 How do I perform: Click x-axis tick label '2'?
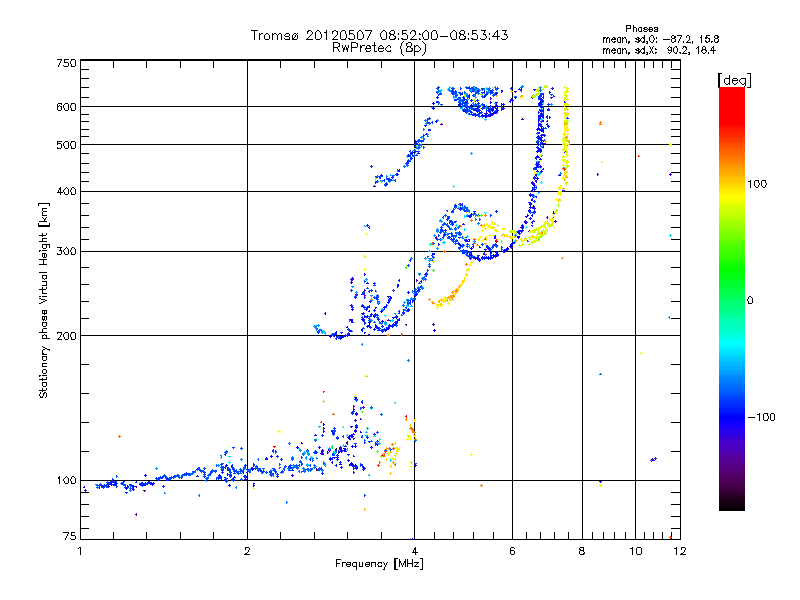[x=247, y=551]
